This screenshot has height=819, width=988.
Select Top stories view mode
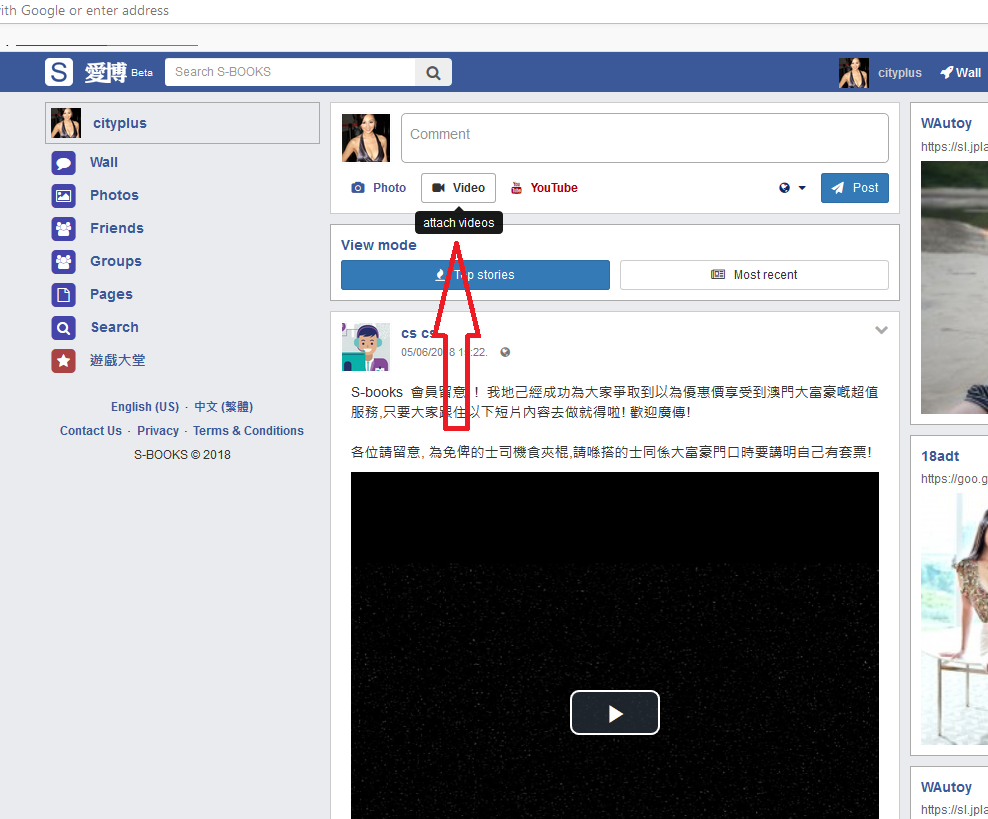[x=475, y=275]
